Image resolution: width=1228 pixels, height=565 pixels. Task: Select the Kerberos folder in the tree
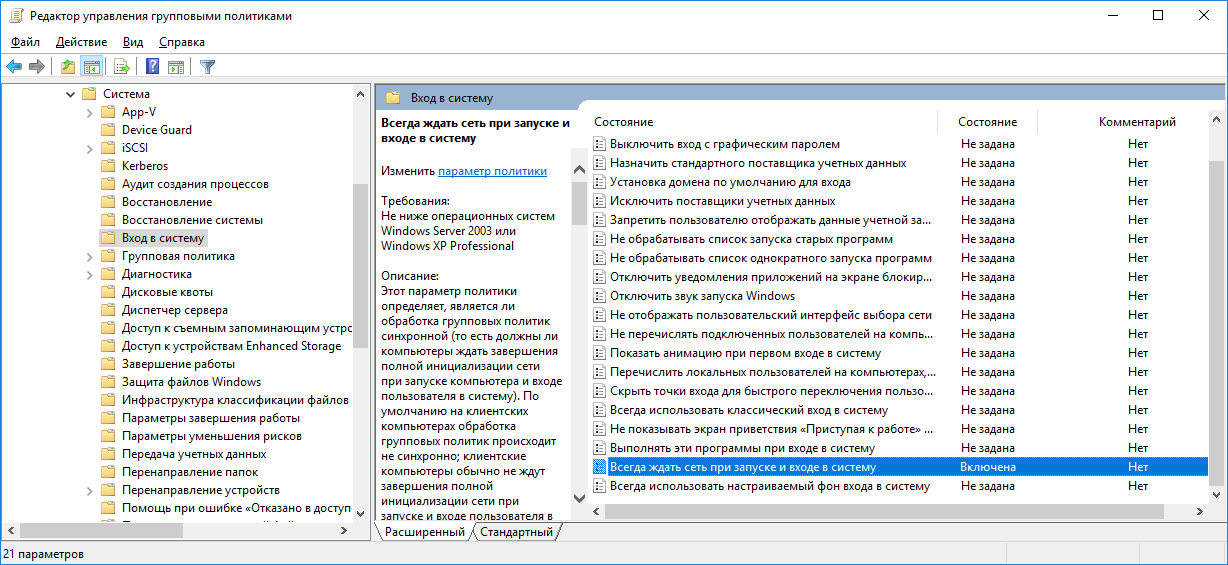[144, 166]
